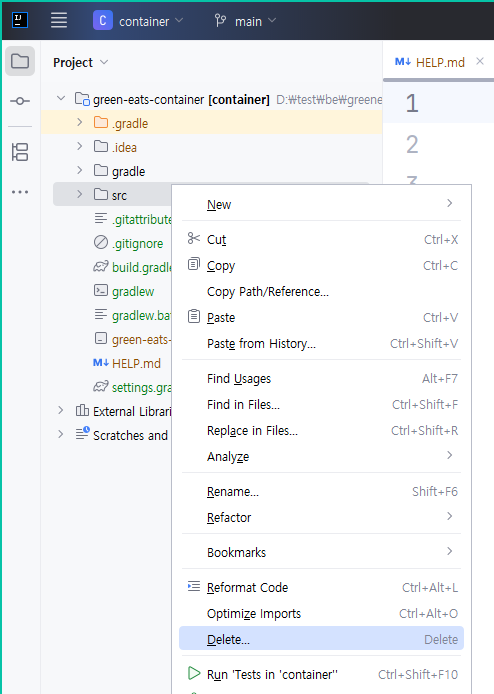Open the Commit tool window icon
The width and height of the screenshot is (494, 694).
[20, 101]
